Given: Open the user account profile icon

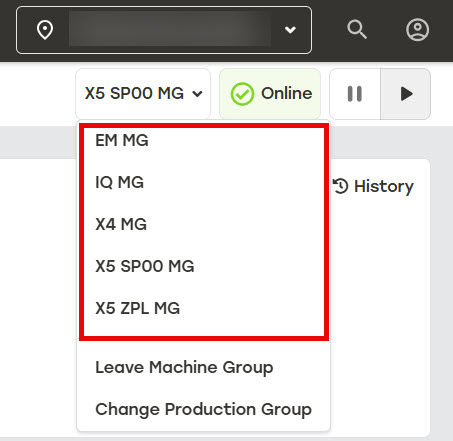Looking at the screenshot, I should coord(417,30).
